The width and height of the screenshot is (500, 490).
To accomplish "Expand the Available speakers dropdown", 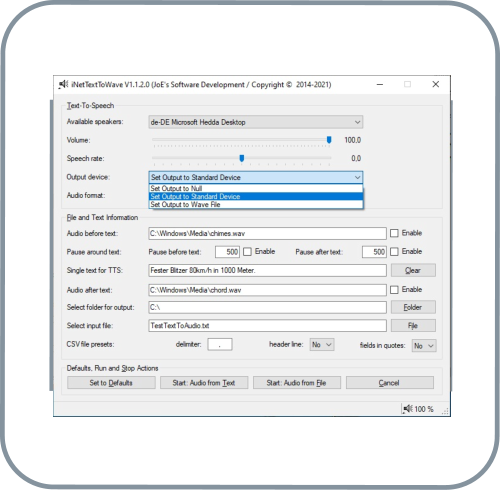I will pos(256,122).
